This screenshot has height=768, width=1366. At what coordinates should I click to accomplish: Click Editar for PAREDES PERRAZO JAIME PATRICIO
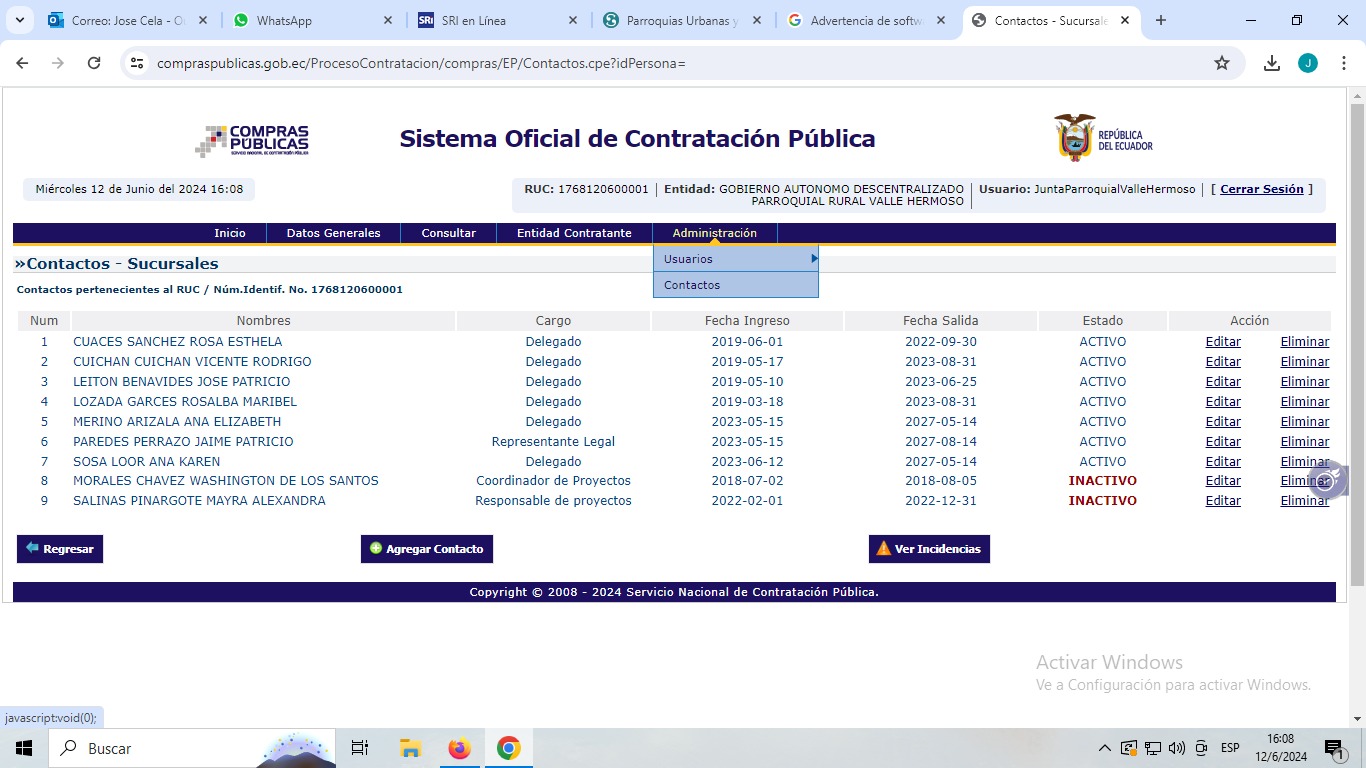tap(1222, 441)
